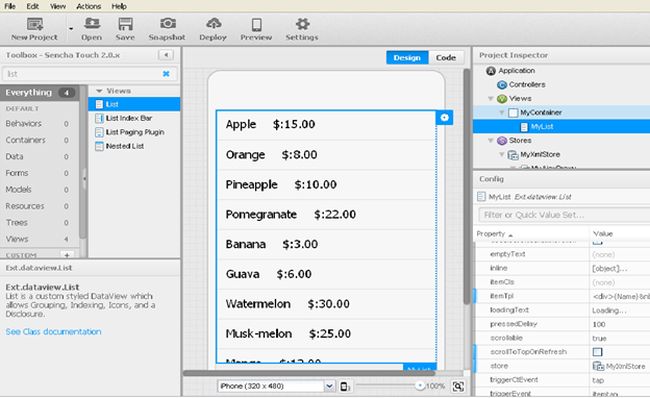Adjust the canvas zoom slider handle

point(420,386)
